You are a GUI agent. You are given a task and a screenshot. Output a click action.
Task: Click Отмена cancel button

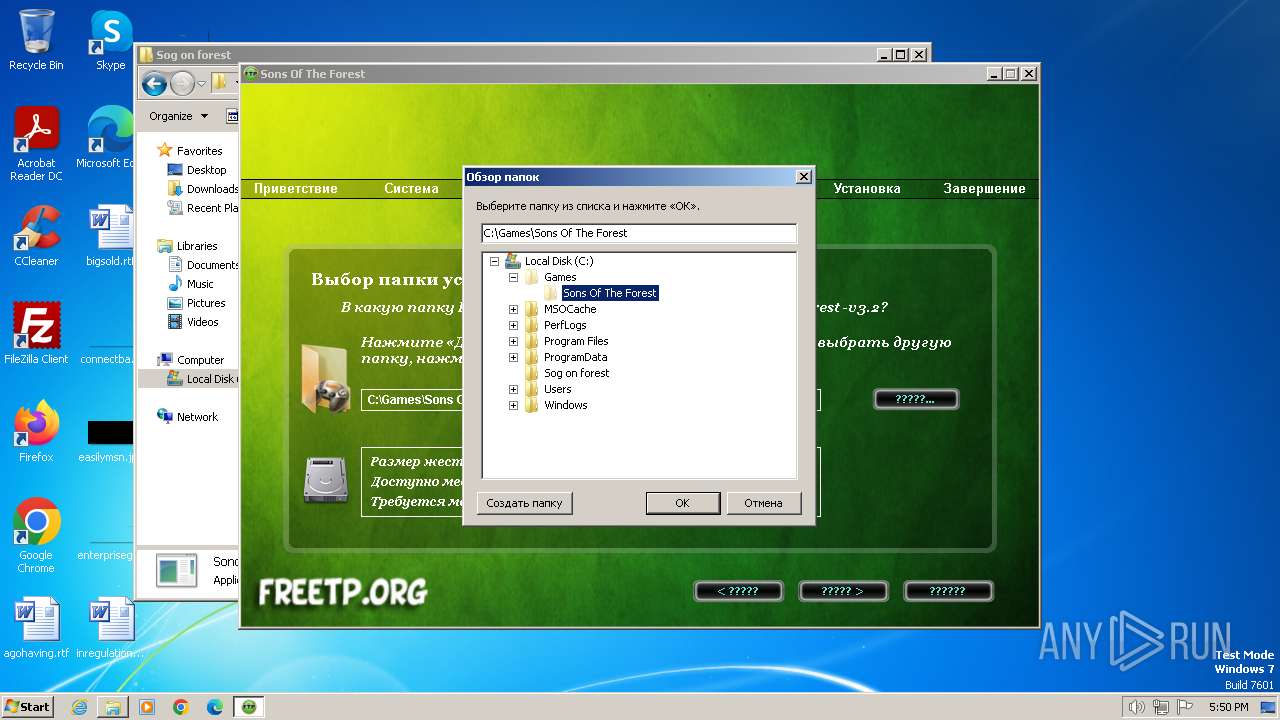(763, 503)
